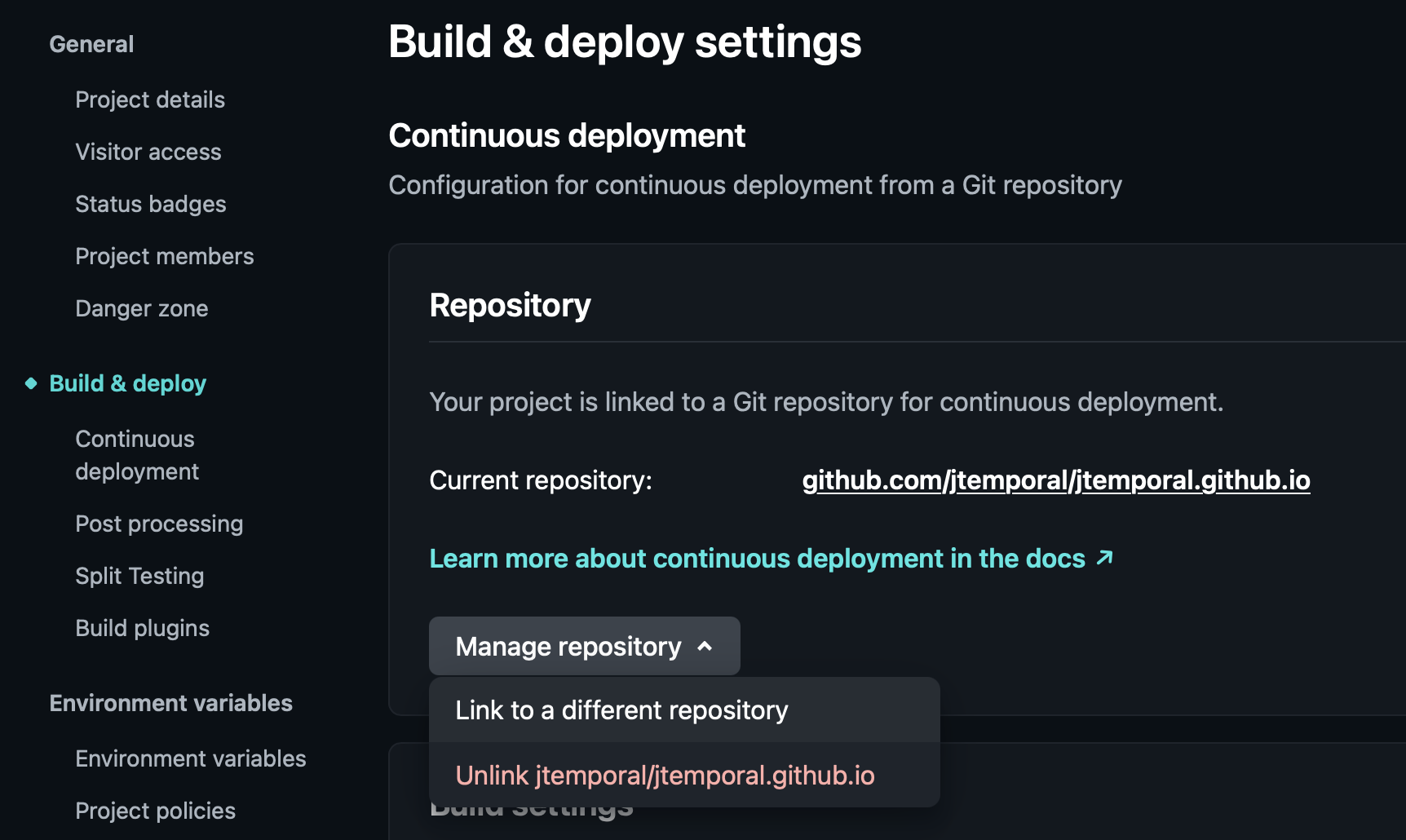Select Project members in sidebar

tap(165, 256)
